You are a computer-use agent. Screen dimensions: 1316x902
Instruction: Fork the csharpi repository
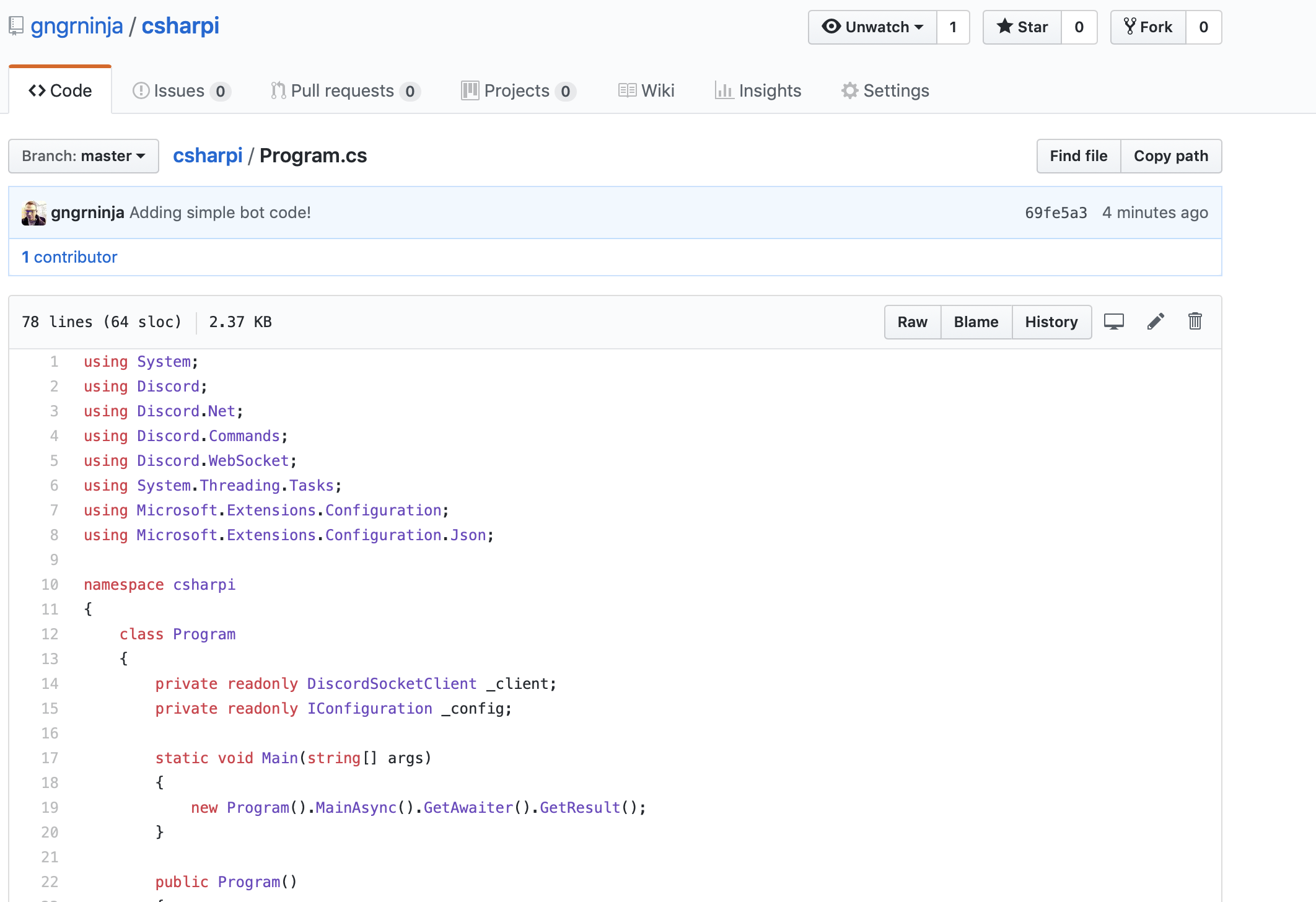click(x=1148, y=27)
